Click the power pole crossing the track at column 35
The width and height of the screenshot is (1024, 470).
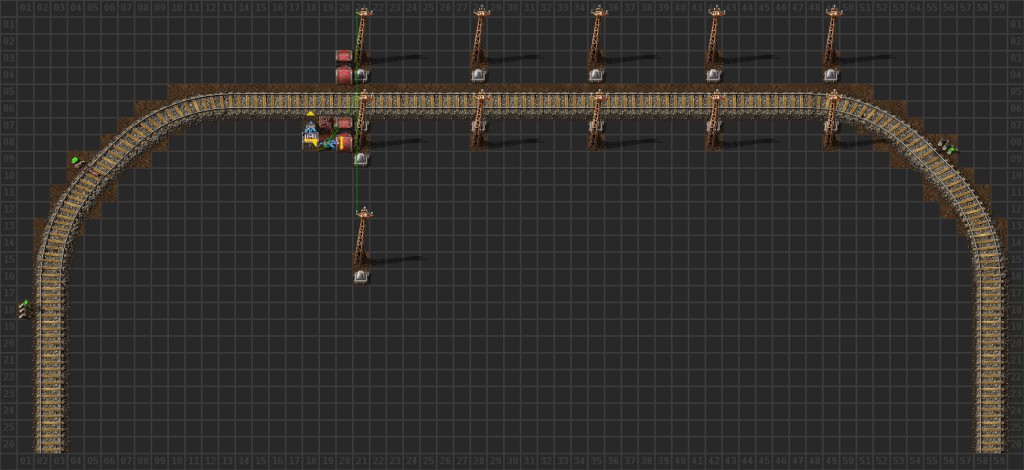point(597,121)
